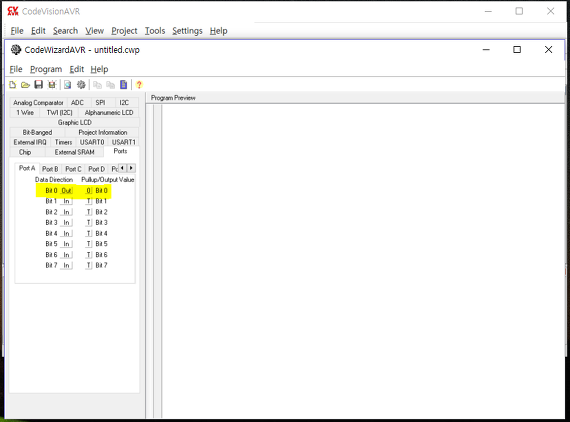Open CodeWizardAVR File menu

pos(16,69)
